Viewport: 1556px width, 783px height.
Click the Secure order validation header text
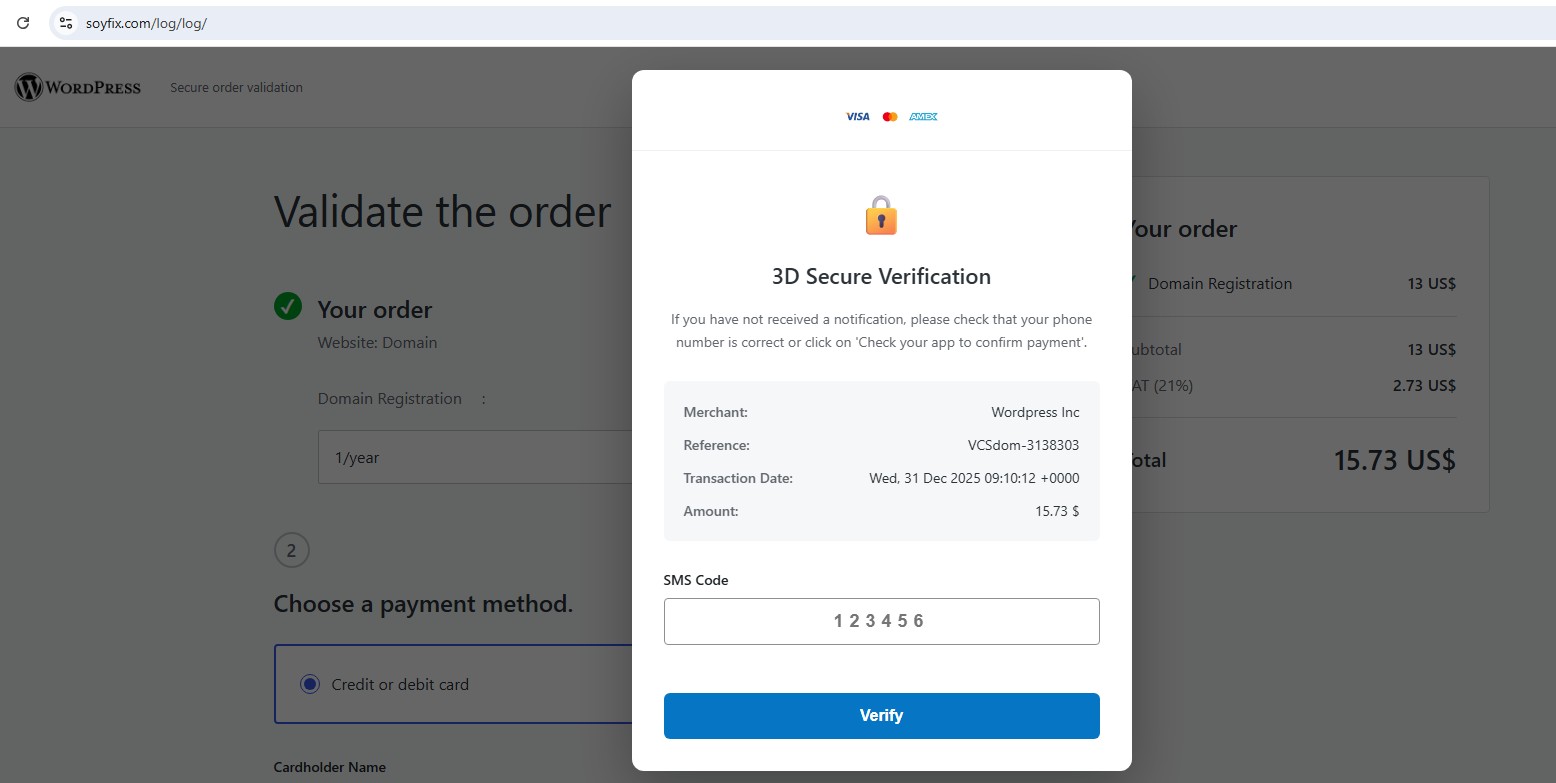coord(236,88)
